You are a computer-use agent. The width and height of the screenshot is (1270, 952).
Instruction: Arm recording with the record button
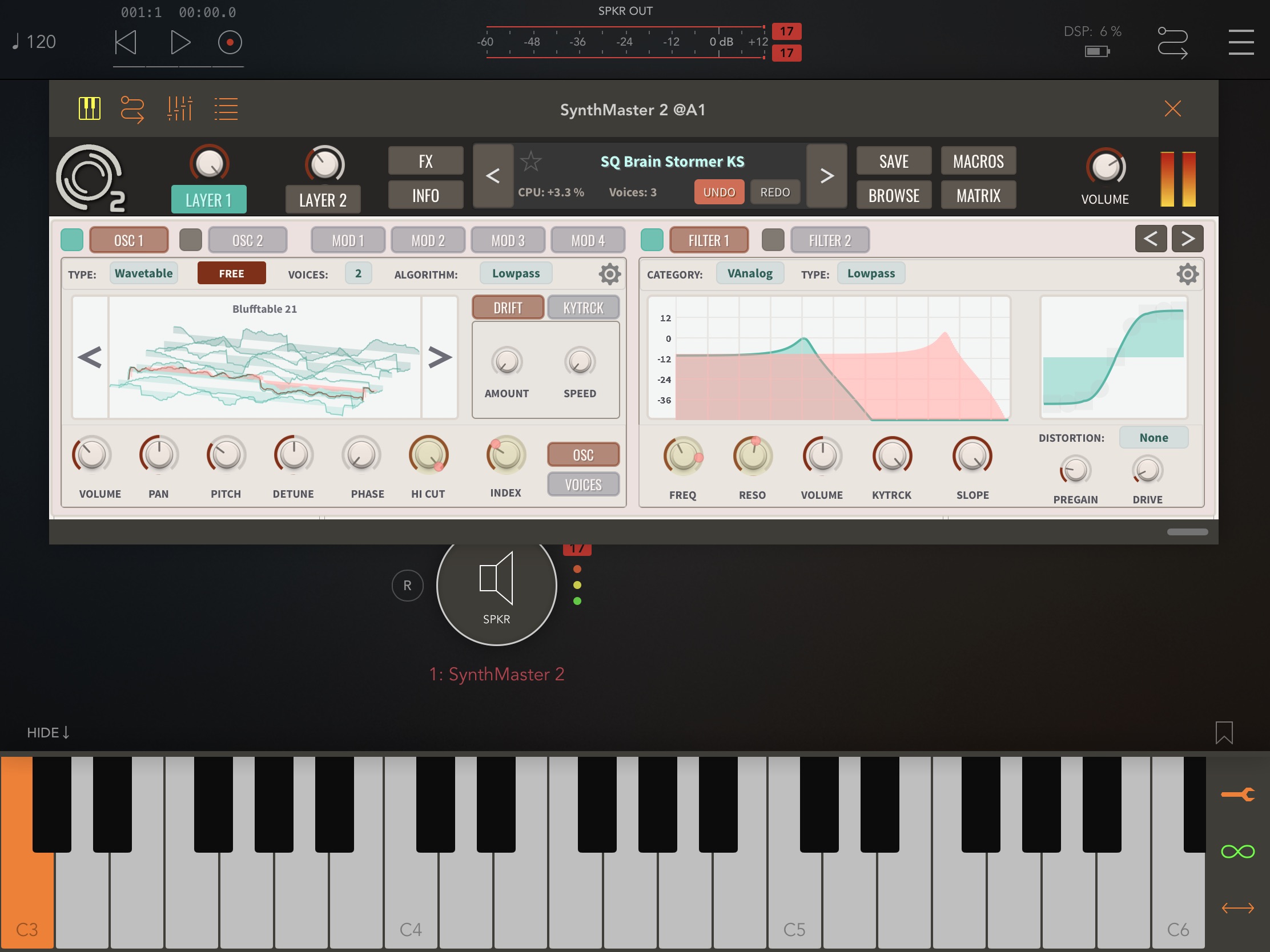pyautogui.click(x=230, y=42)
